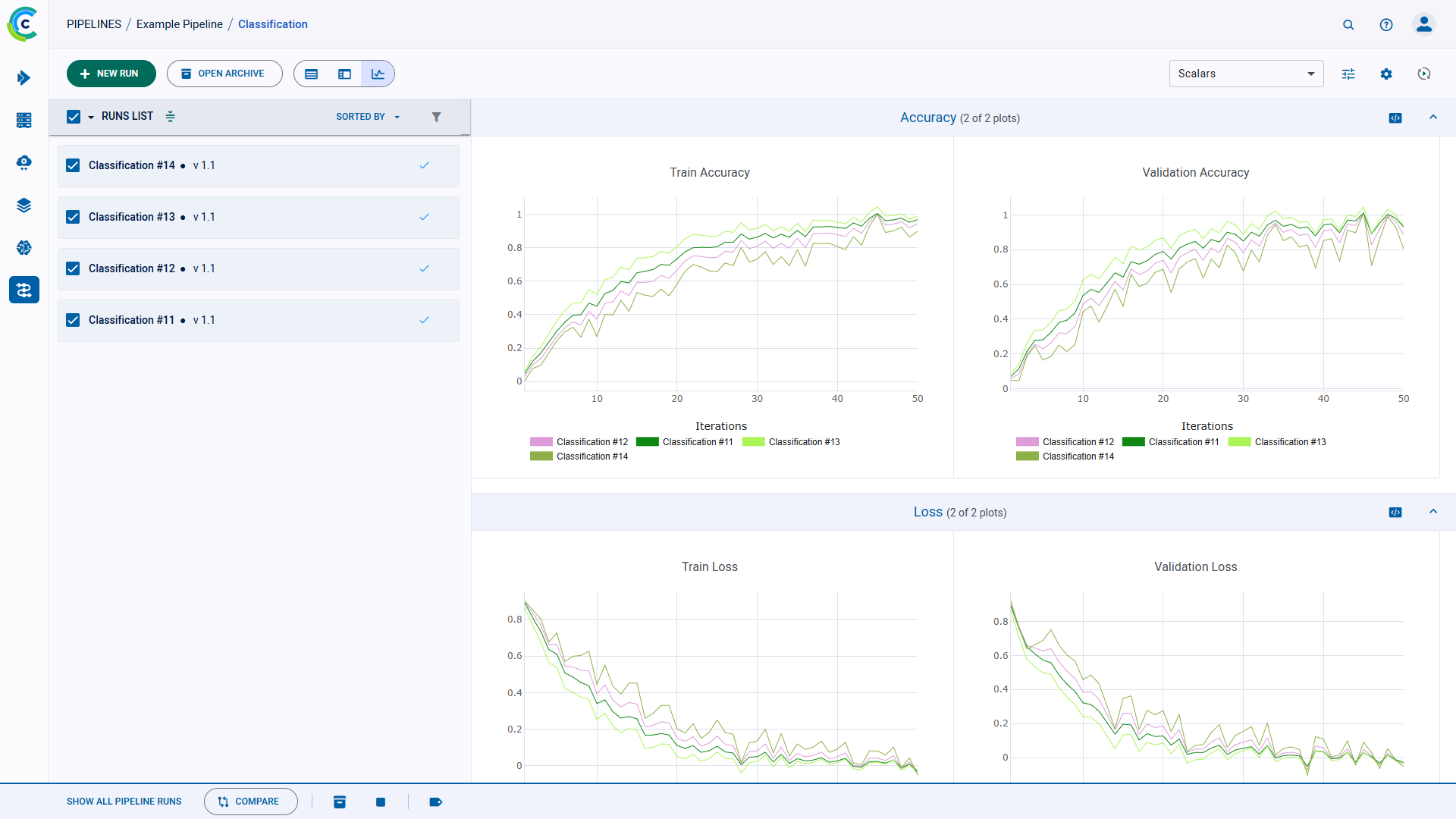Click the NEW RUN button
This screenshot has width=1456, height=819.
[x=109, y=73]
